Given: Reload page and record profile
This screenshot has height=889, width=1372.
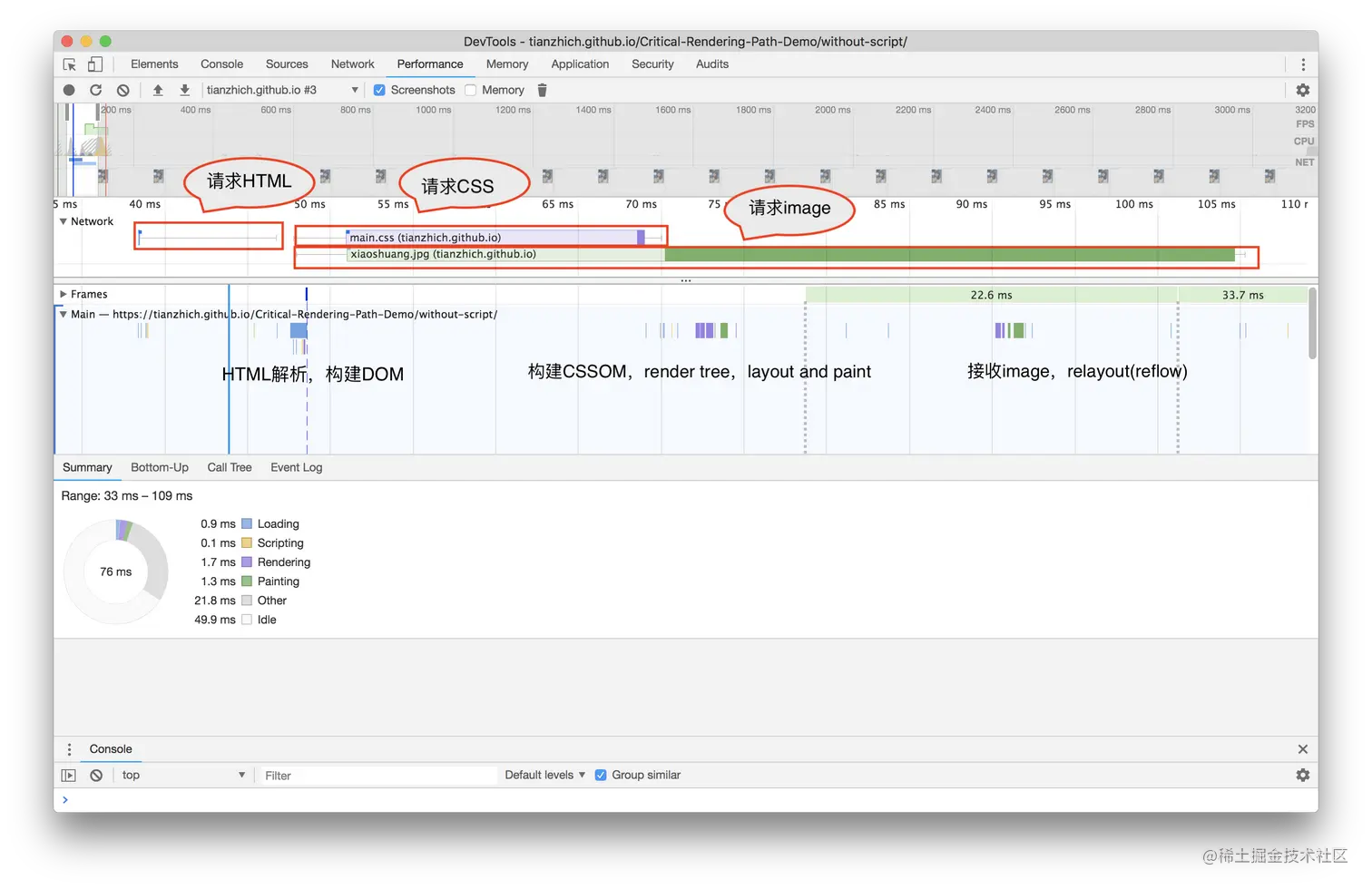Looking at the screenshot, I should tap(95, 90).
